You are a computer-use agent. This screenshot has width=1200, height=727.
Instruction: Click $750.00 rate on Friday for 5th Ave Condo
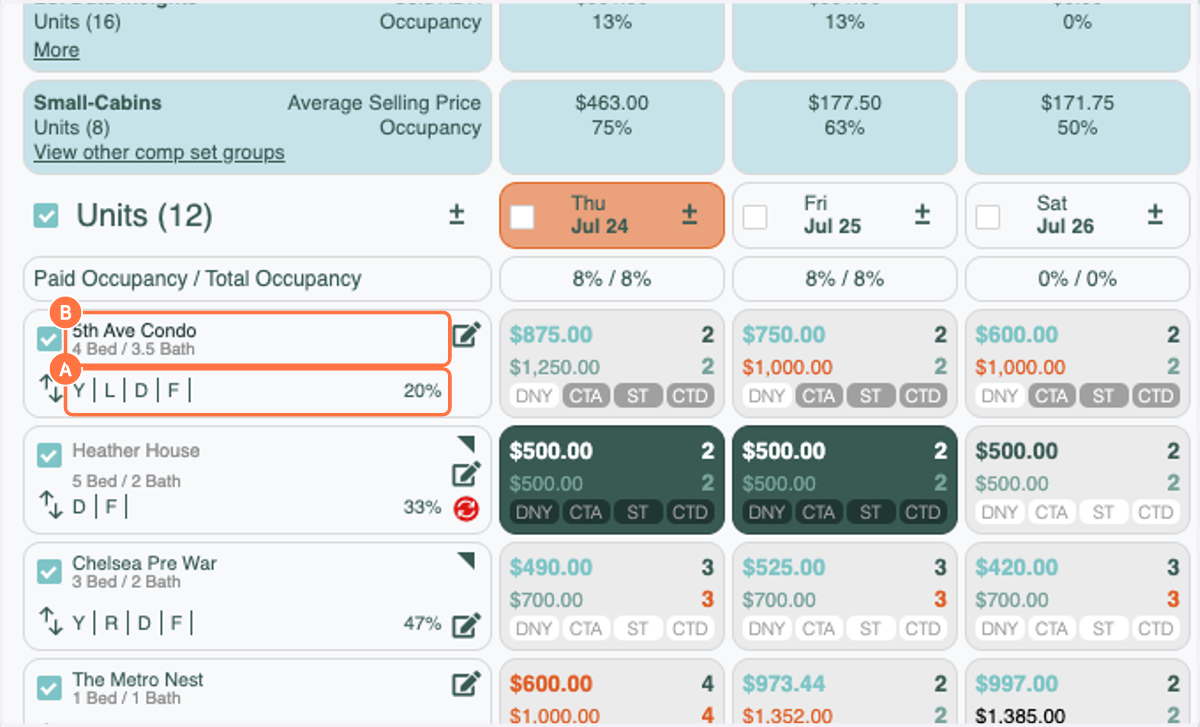coord(784,335)
